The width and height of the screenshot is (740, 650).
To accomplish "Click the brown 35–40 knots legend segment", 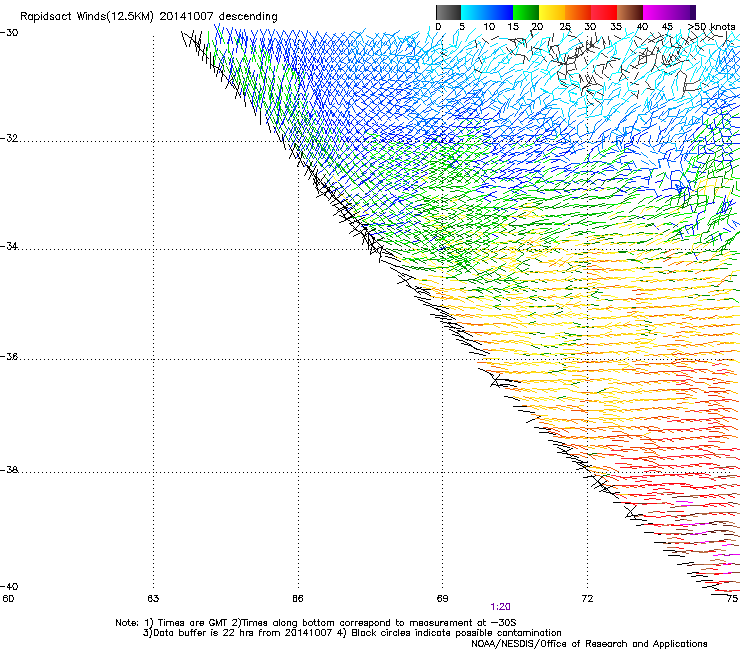I will pos(630,12).
